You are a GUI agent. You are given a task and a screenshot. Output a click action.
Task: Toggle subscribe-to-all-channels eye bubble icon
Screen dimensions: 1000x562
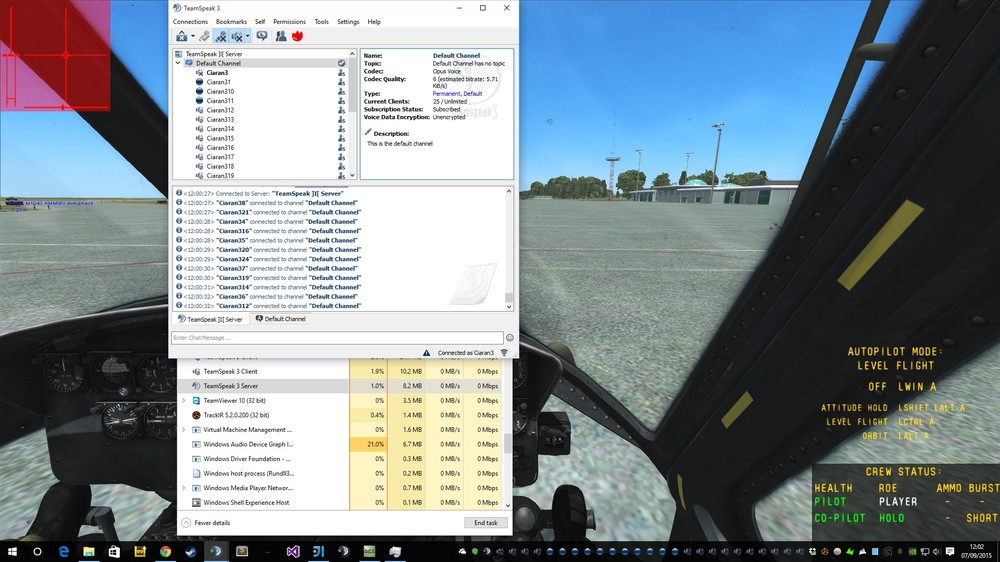click(262, 36)
